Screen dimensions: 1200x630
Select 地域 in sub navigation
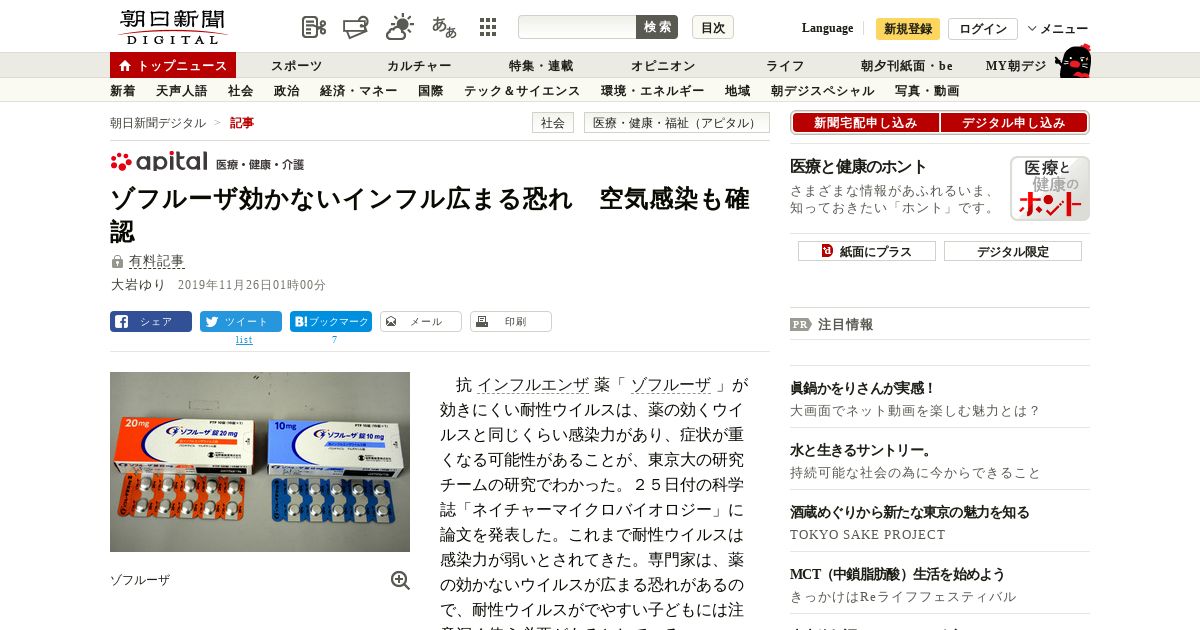pyautogui.click(x=738, y=91)
